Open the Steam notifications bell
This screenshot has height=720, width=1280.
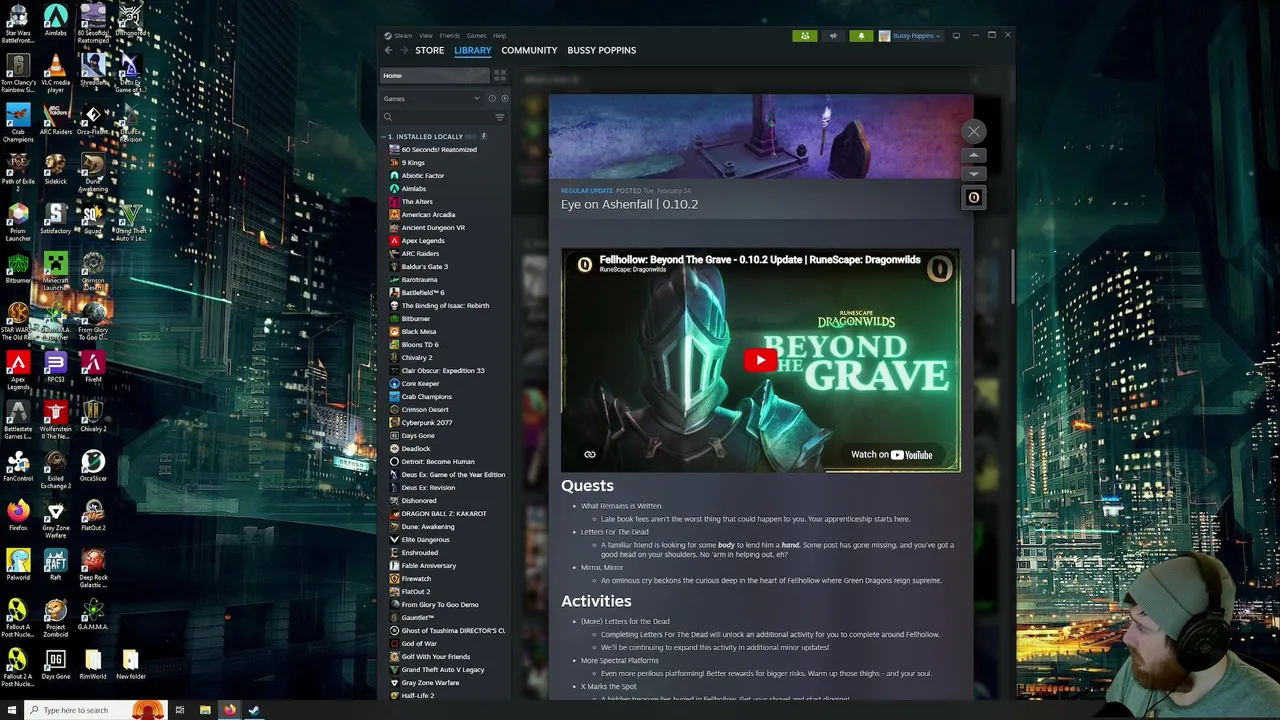click(x=861, y=36)
